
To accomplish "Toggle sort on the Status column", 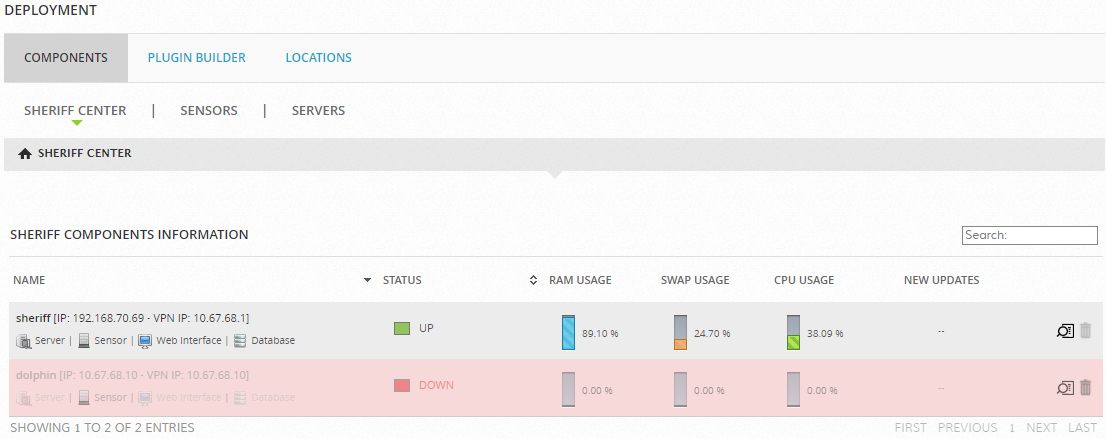I will 534,280.
